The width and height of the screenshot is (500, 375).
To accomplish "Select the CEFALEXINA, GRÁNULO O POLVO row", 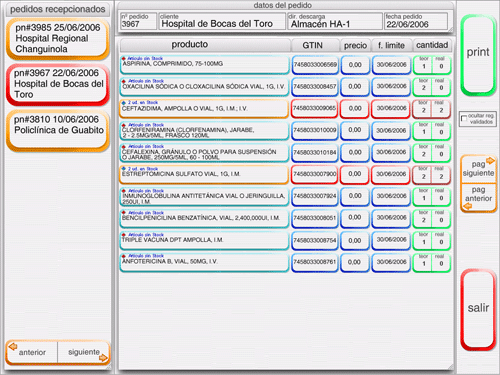I will point(204,153).
